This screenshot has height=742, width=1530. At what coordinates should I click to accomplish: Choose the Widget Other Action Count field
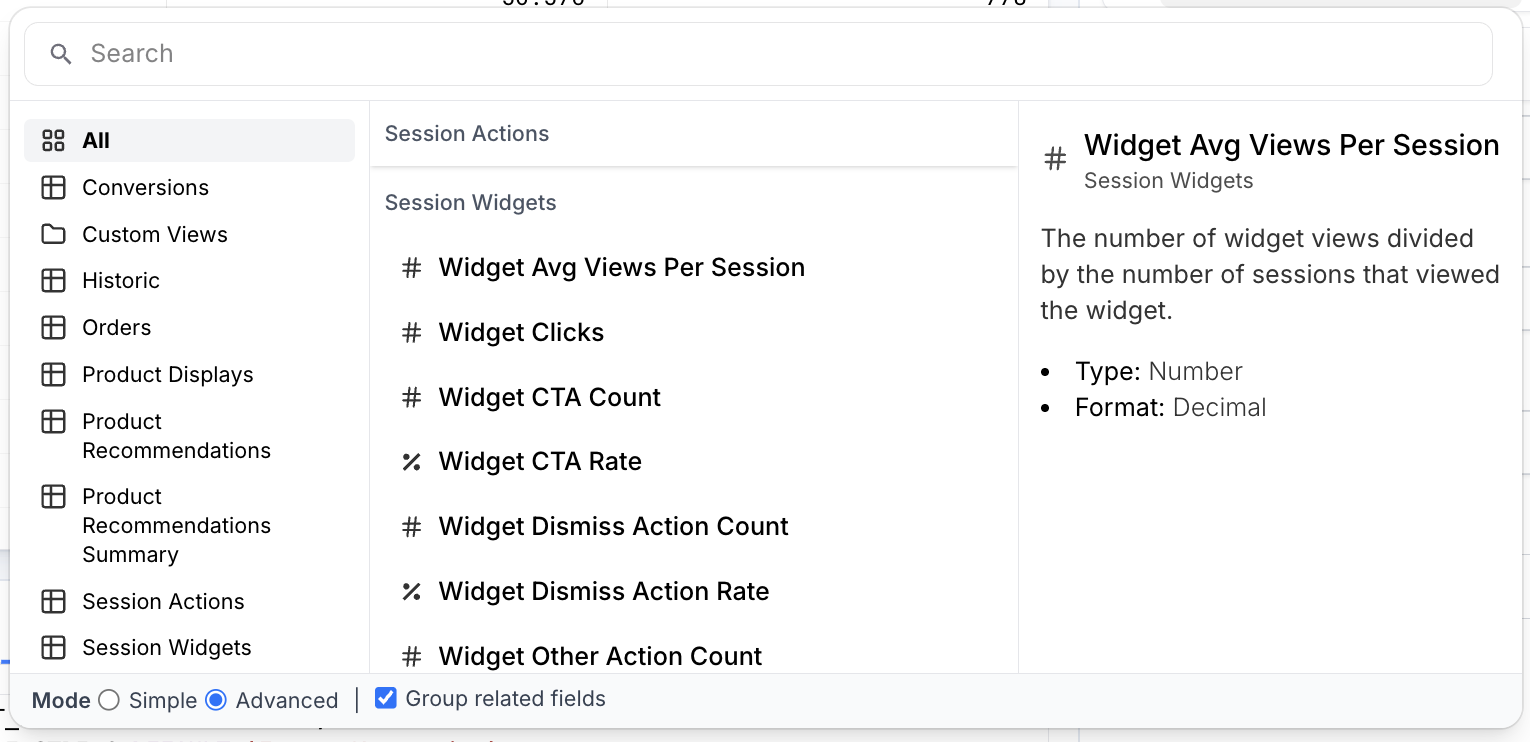(x=600, y=656)
